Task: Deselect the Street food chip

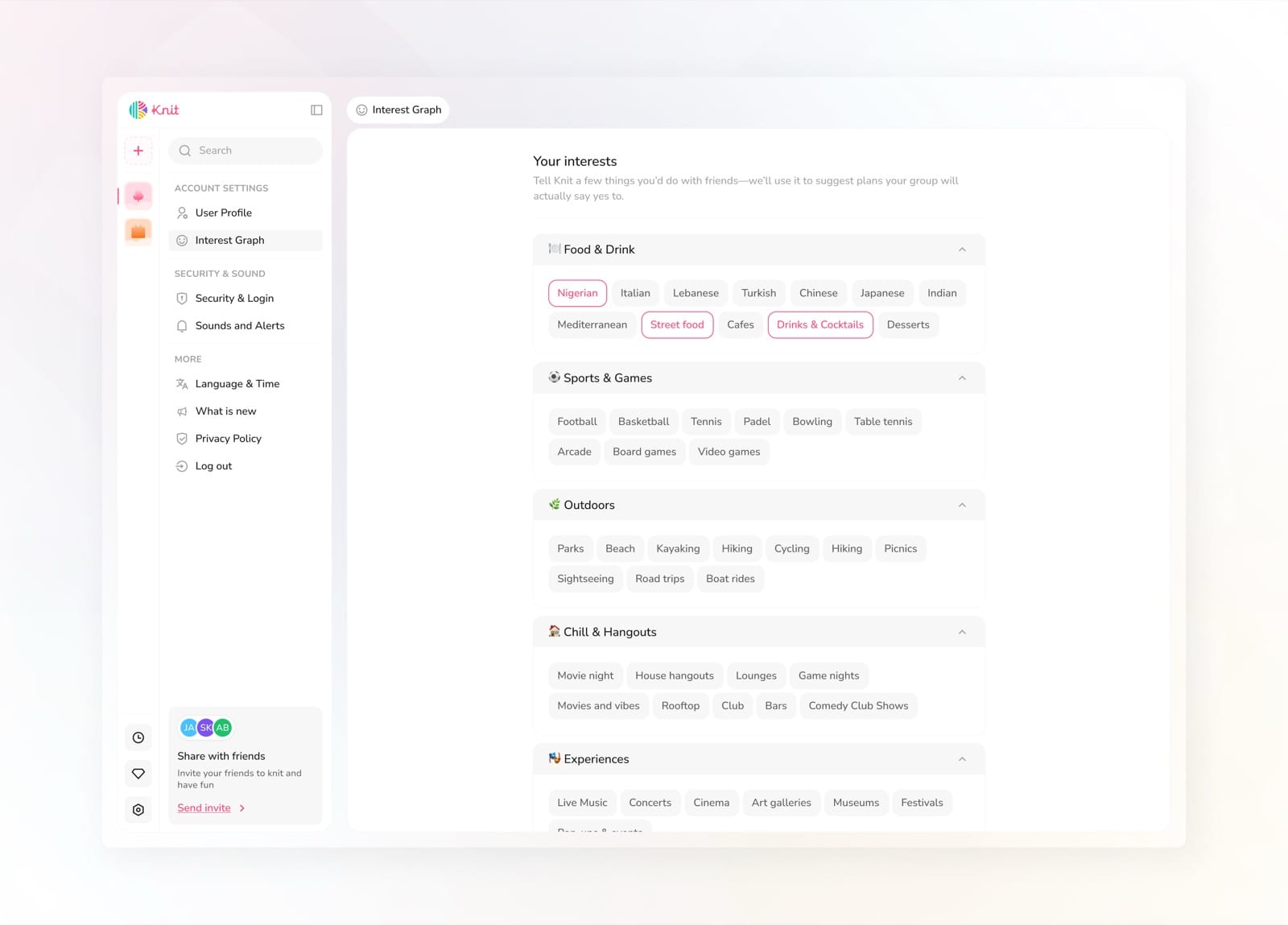Action: point(677,324)
